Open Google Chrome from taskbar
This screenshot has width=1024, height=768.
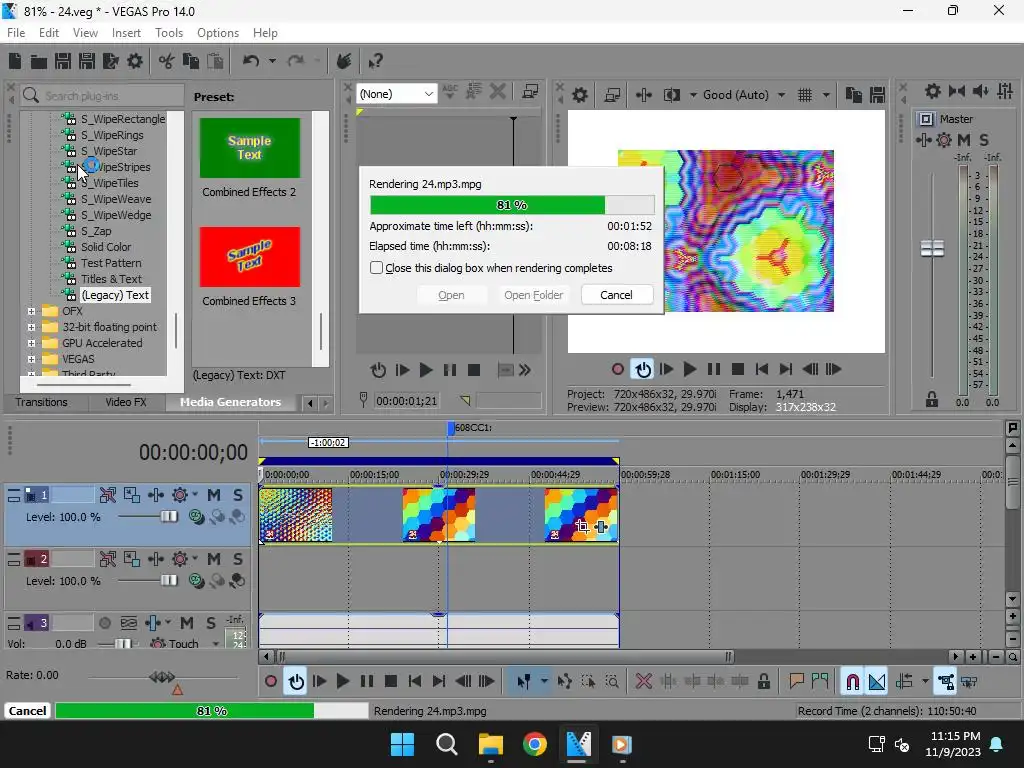534,744
